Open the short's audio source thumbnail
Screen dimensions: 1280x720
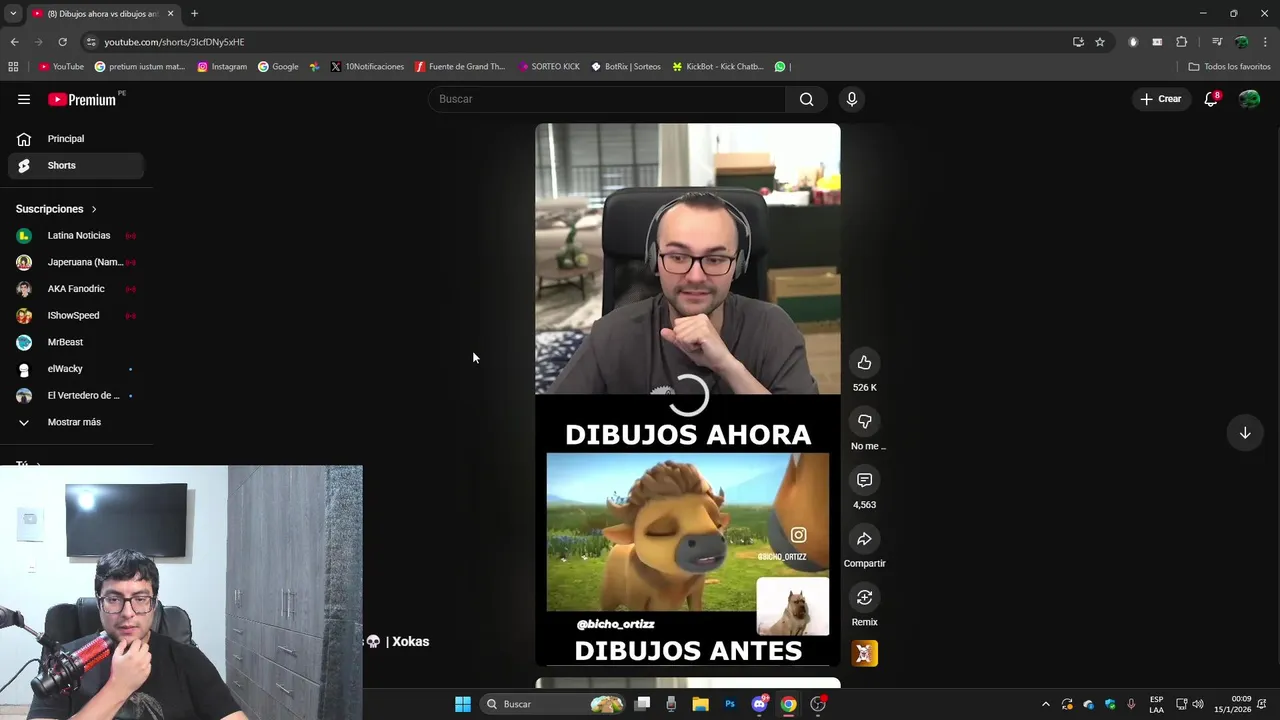pos(864,653)
